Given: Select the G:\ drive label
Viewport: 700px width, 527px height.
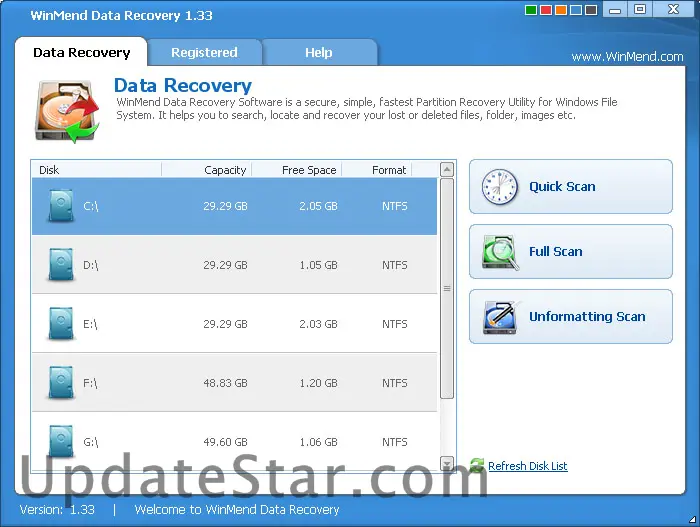Looking at the screenshot, I should pos(91,442).
